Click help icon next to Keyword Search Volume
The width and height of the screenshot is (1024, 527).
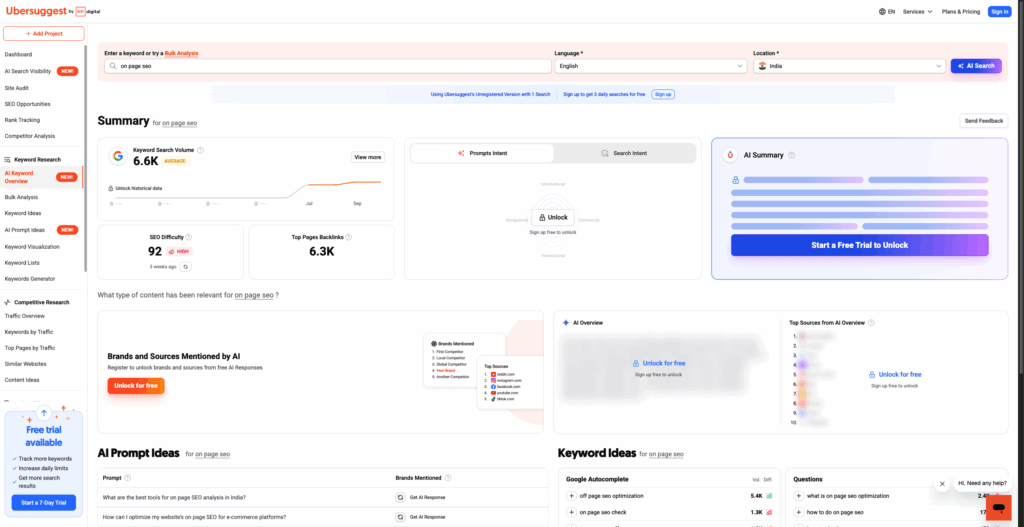pos(200,150)
